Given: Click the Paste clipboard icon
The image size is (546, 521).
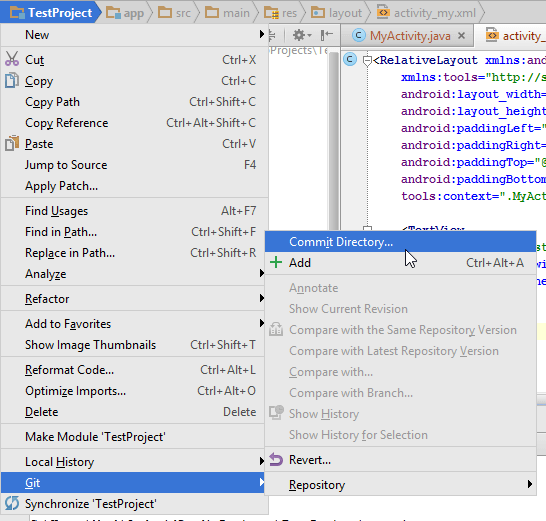Looking at the screenshot, I should pos(12,143).
